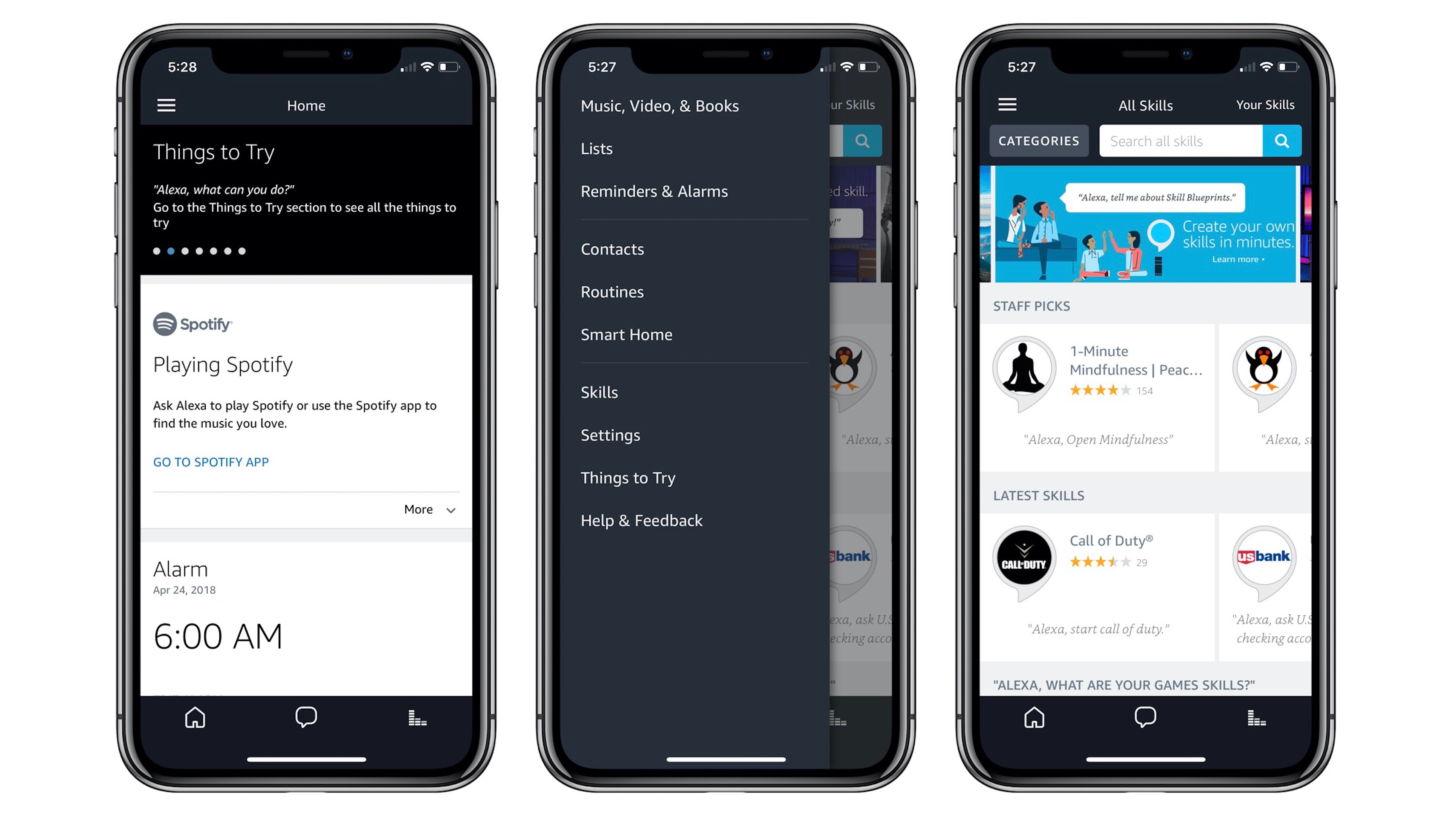Click GO TO SPOTIFY APP link
1456x819 pixels.
[x=211, y=462]
